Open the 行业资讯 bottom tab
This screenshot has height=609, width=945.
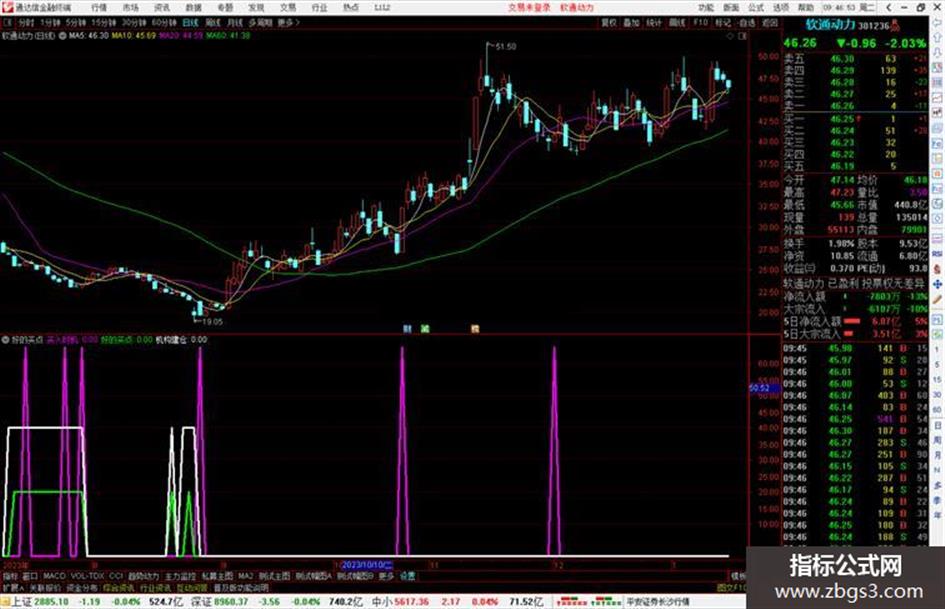point(155,588)
